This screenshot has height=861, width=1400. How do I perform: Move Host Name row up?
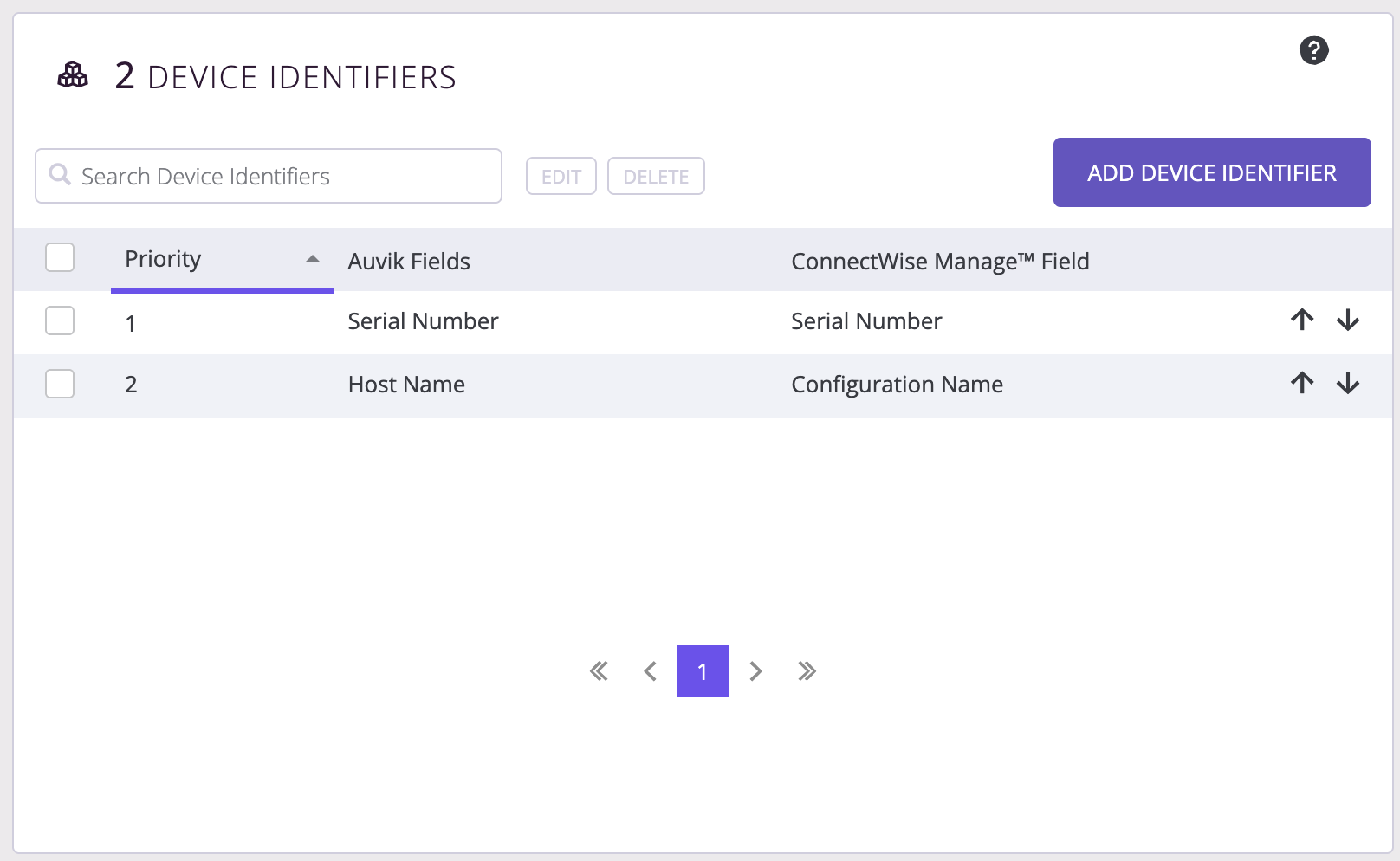click(x=1301, y=383)
